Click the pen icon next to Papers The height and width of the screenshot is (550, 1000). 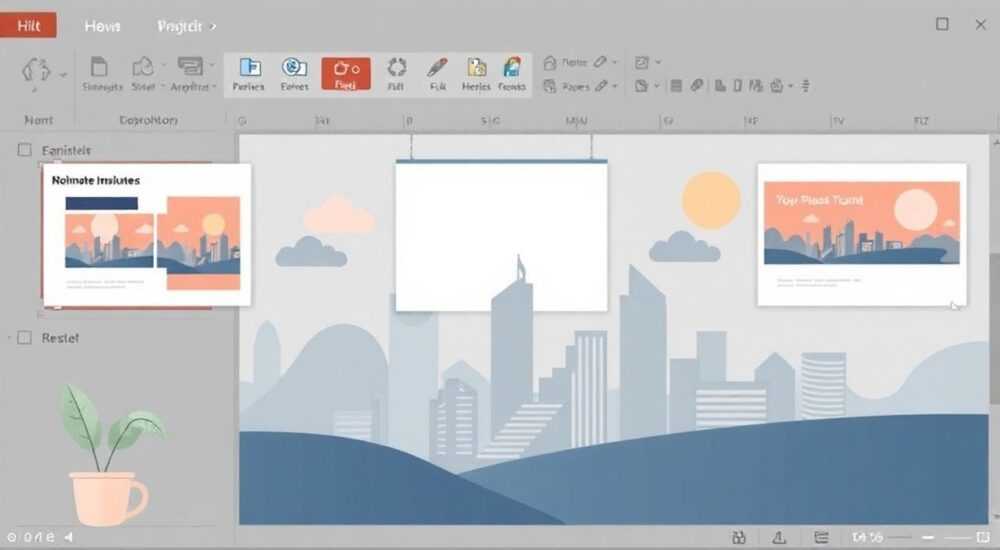pos(601,85)
